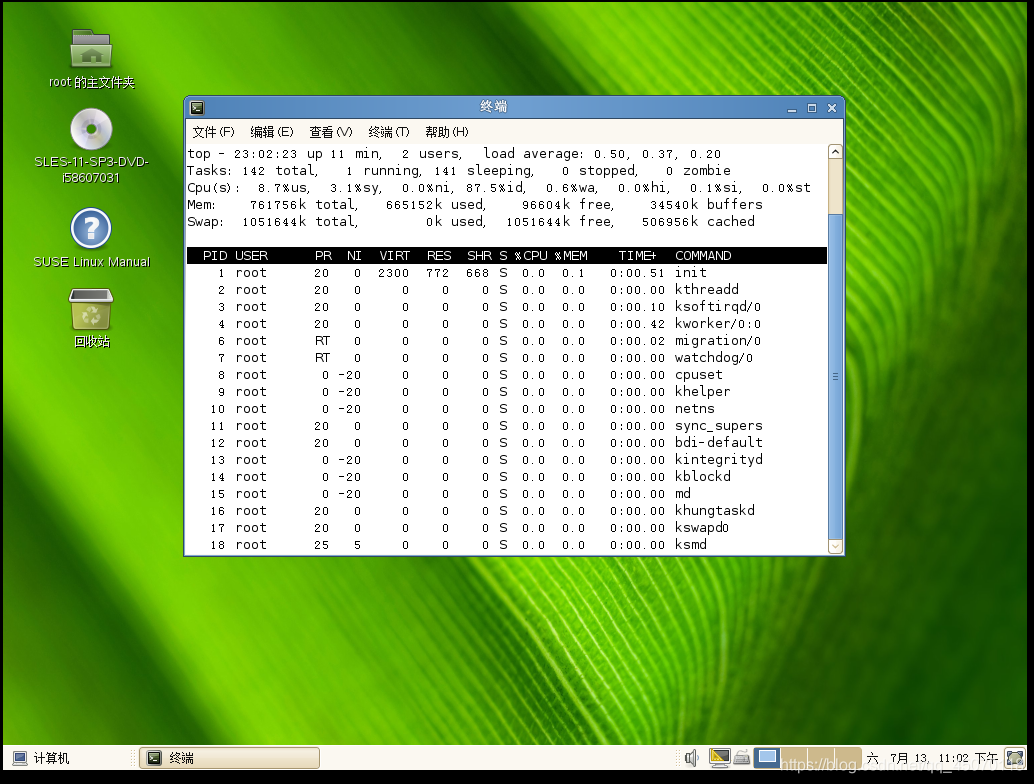Screen dimensions: 1034x784
Task: Click the PID column header
Action: coord(215,255)
